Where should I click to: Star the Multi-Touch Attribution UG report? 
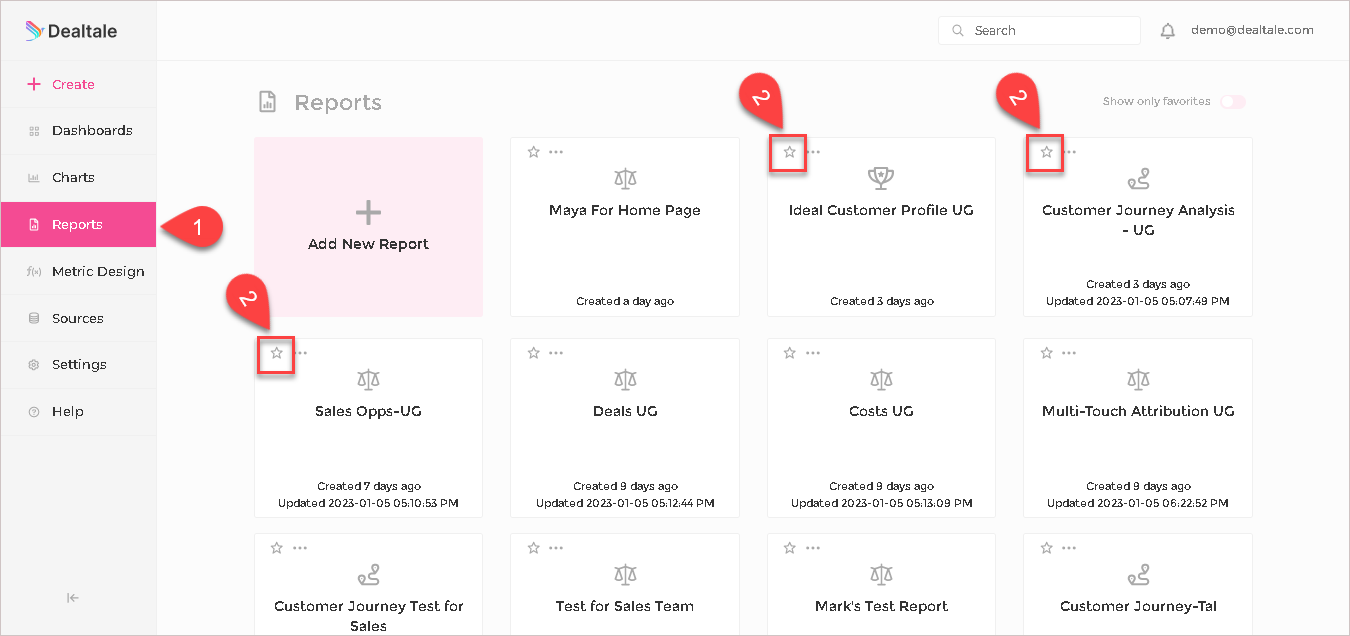pyautogui.click(x=1046, y=353)
